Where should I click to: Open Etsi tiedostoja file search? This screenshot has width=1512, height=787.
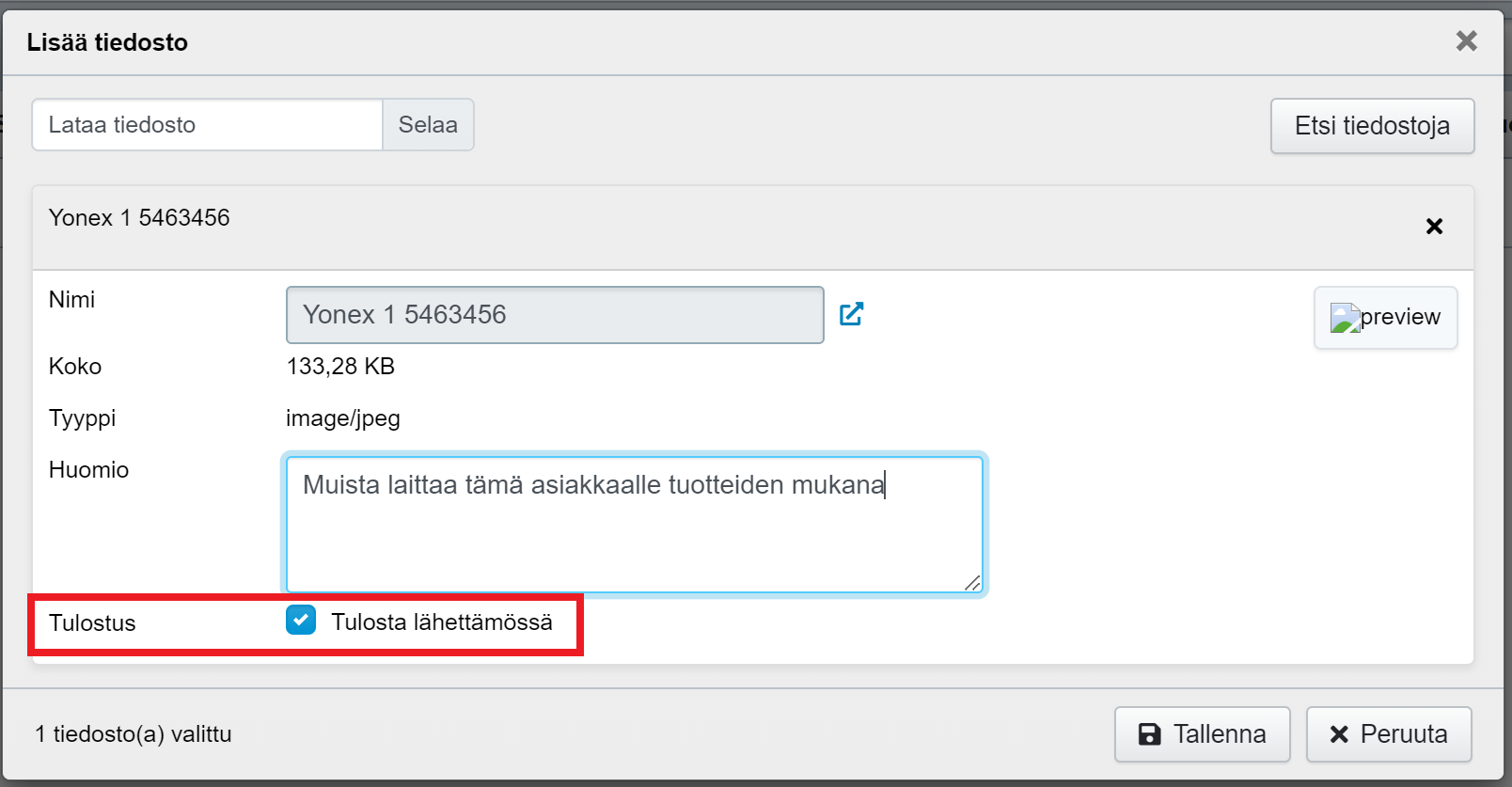[x=1372, y=126]
